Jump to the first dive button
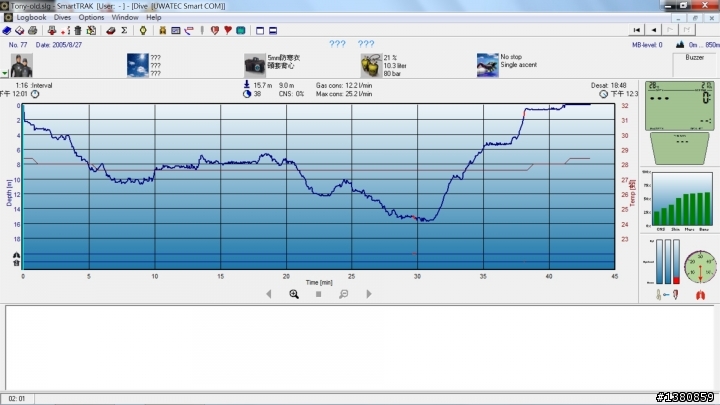720x405 pixels. pyautogui.click(x=636, y=30)
